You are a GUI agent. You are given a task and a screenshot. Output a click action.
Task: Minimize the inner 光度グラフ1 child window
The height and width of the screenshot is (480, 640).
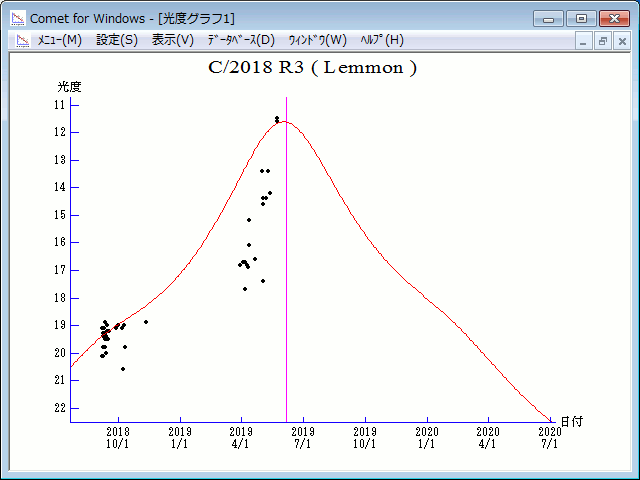tap(584, 41)
